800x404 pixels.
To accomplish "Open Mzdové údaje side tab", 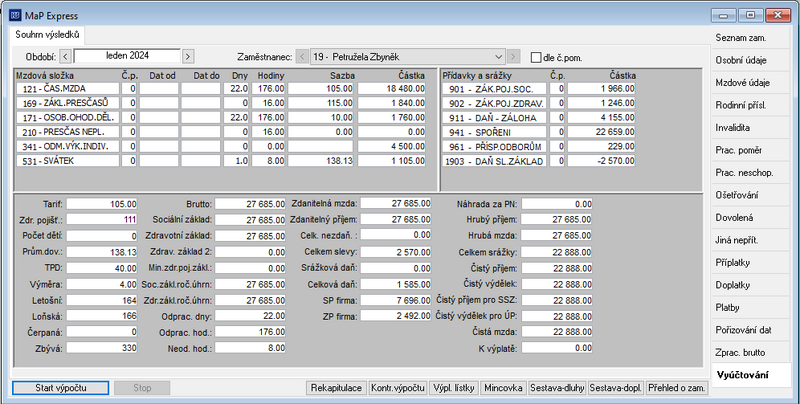I will pos(751,83).
